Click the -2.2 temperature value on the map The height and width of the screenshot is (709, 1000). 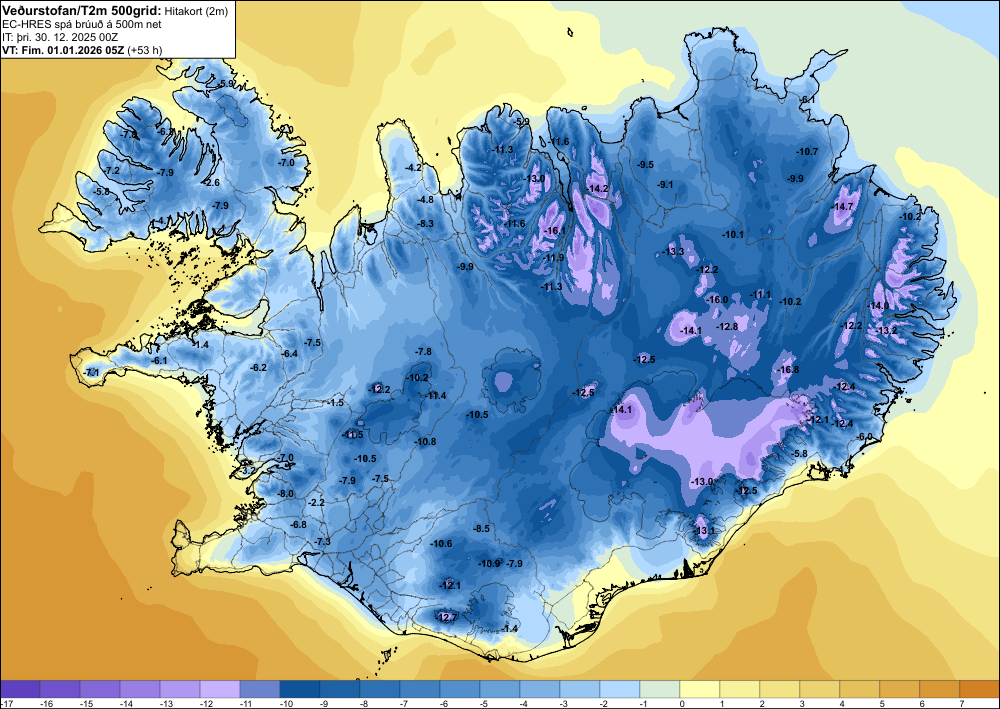(317, 503)
